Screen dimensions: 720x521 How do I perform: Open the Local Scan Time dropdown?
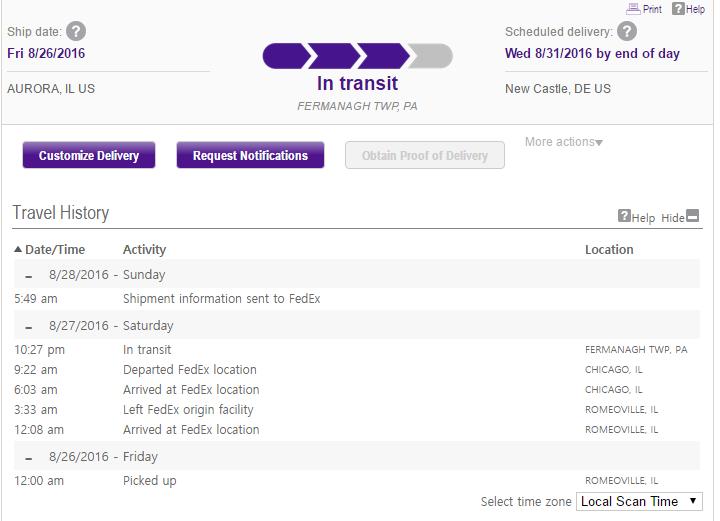coord(639,501)
